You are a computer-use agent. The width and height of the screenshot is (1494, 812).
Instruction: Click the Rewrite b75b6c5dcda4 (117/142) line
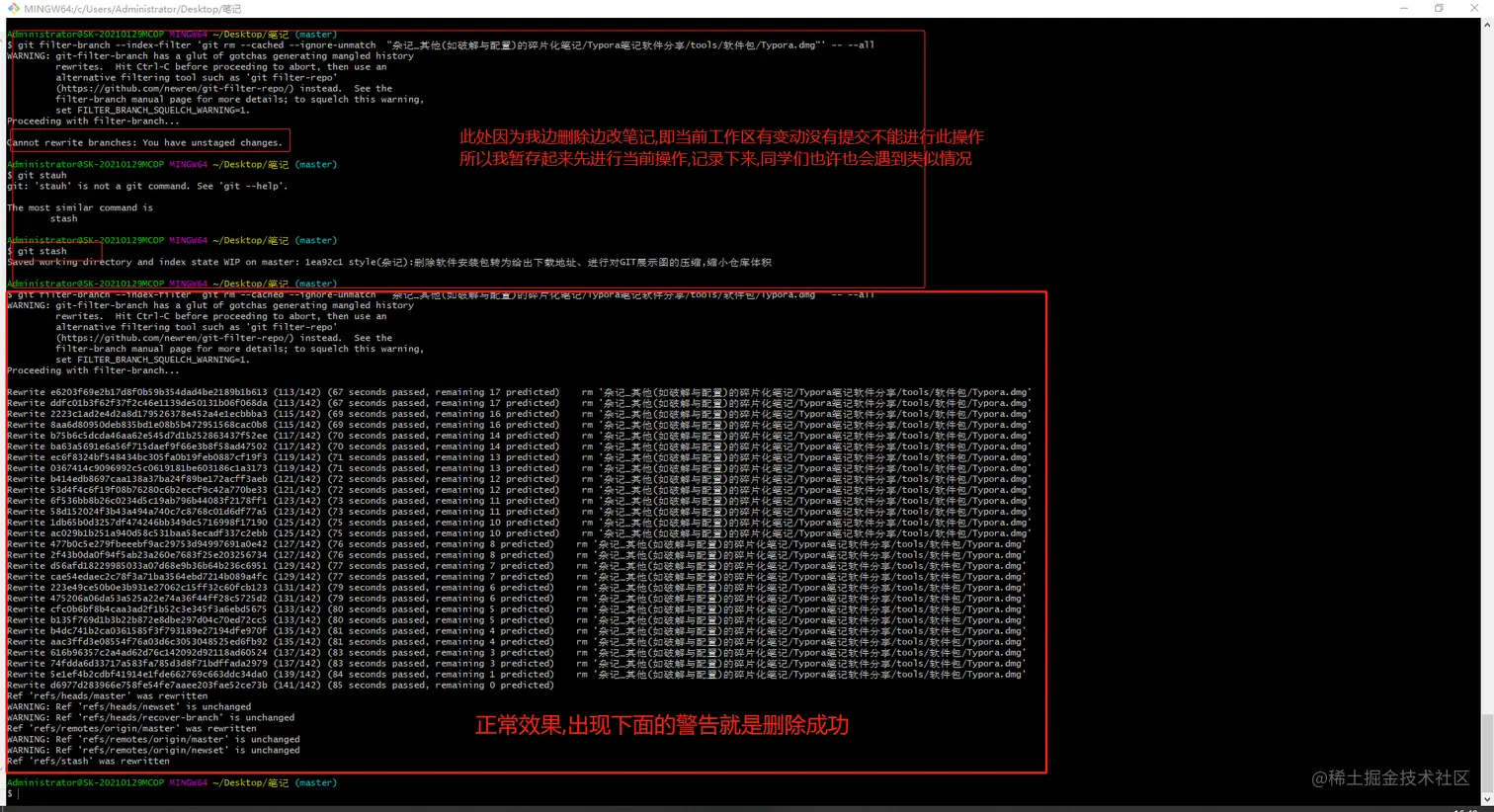[520, 436]
